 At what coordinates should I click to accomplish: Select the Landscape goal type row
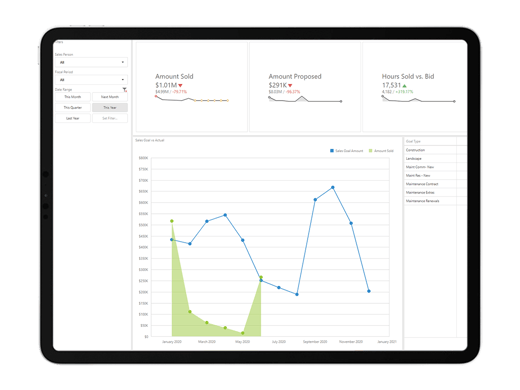click(435, 158)
